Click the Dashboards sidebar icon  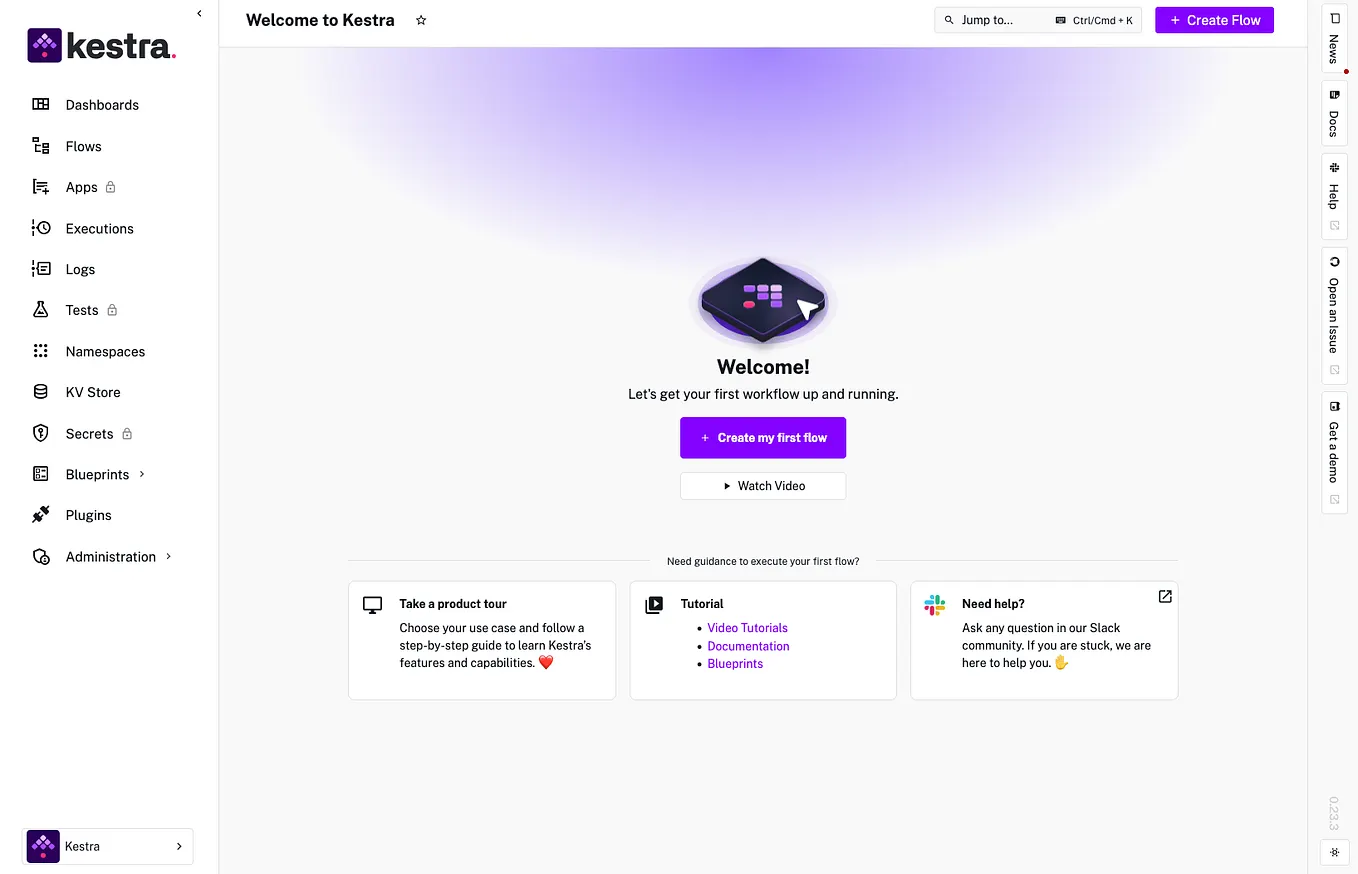(41, 104)
